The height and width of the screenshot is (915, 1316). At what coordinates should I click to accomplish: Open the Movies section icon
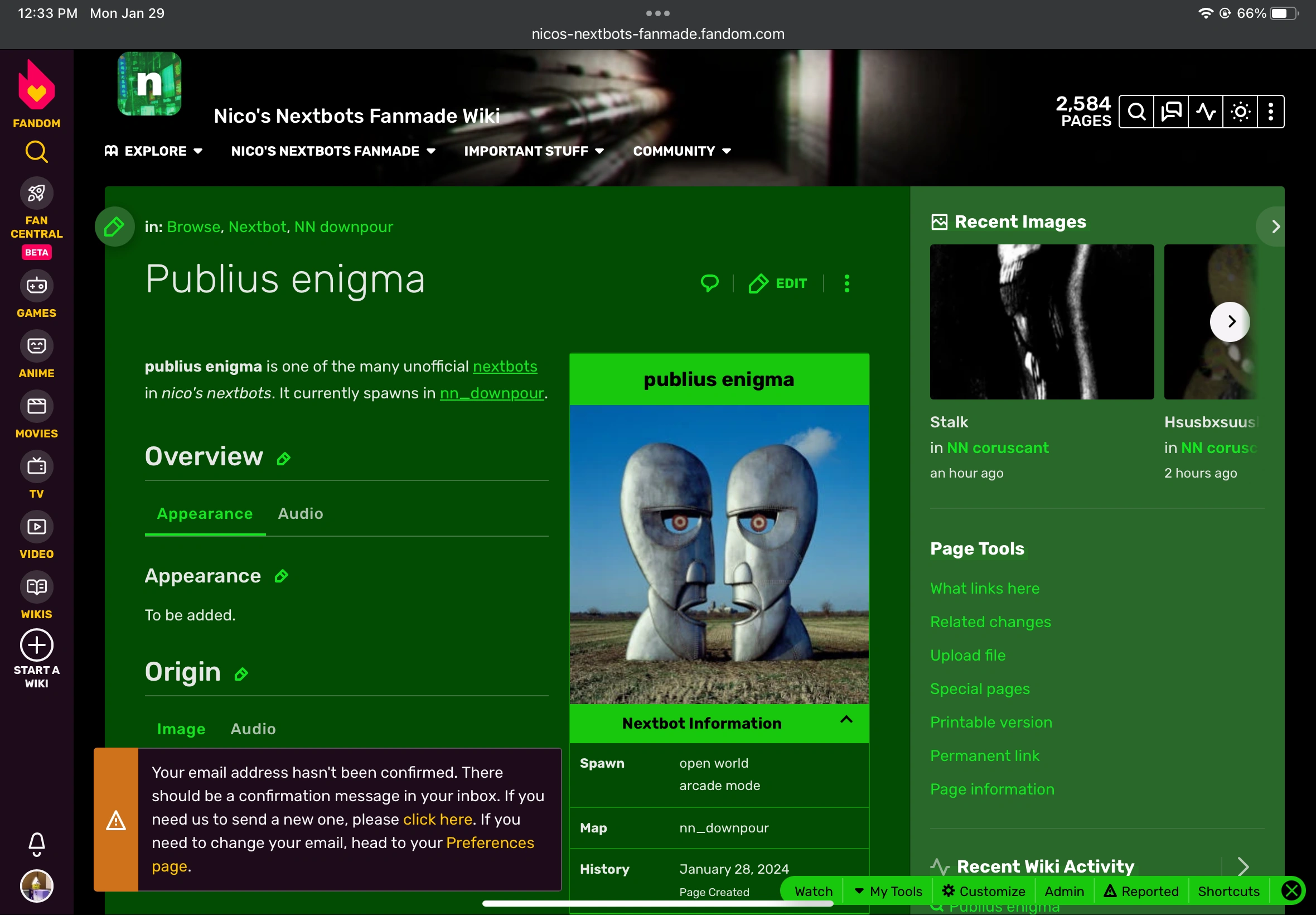coord(36,407)
